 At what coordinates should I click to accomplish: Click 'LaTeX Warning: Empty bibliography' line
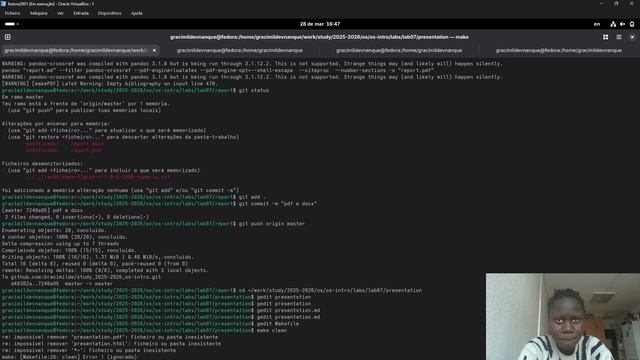point(109,84)
